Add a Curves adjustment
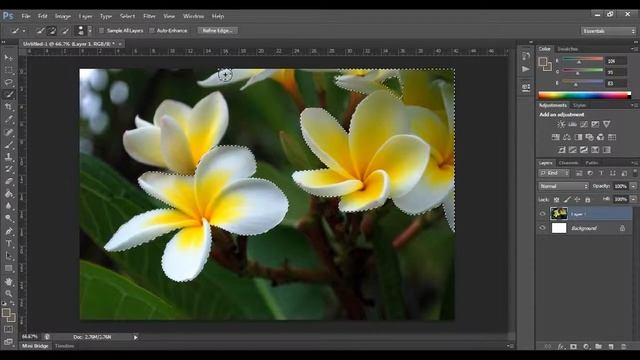 pos(584,124)
